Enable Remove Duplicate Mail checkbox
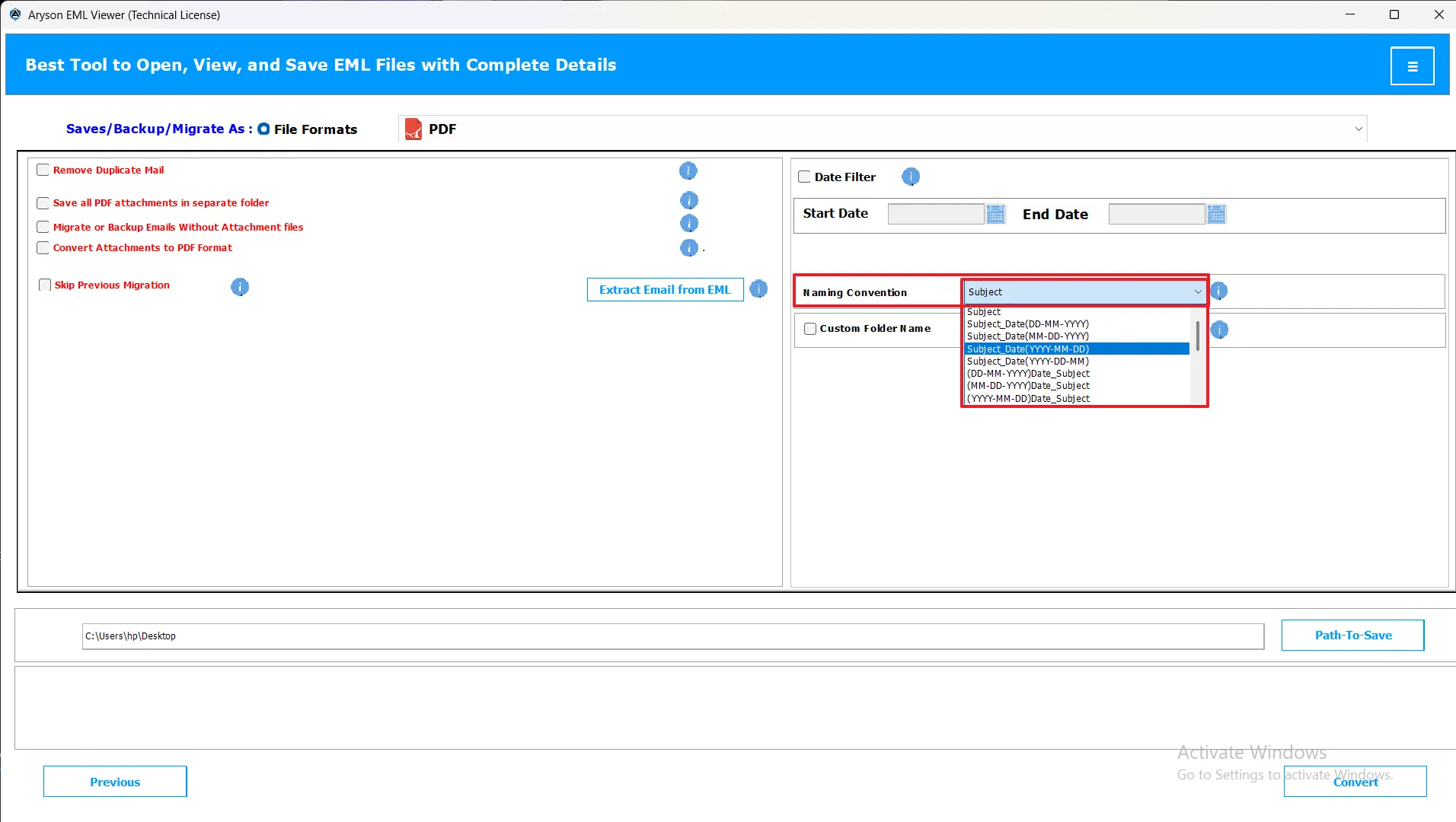Viewport: 1456px width, 822px height. pos(43,170)
